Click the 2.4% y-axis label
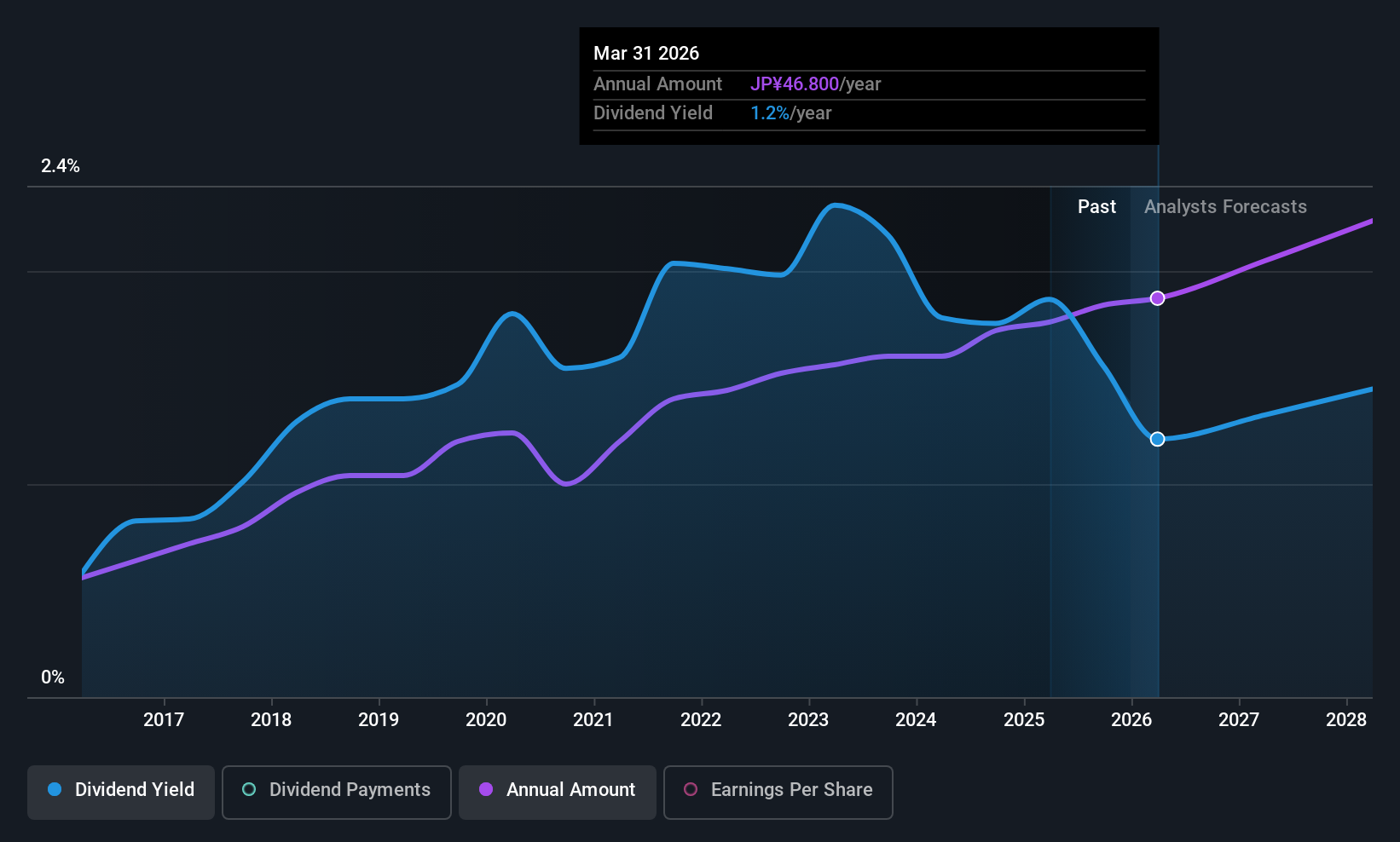 click(61, 166)
